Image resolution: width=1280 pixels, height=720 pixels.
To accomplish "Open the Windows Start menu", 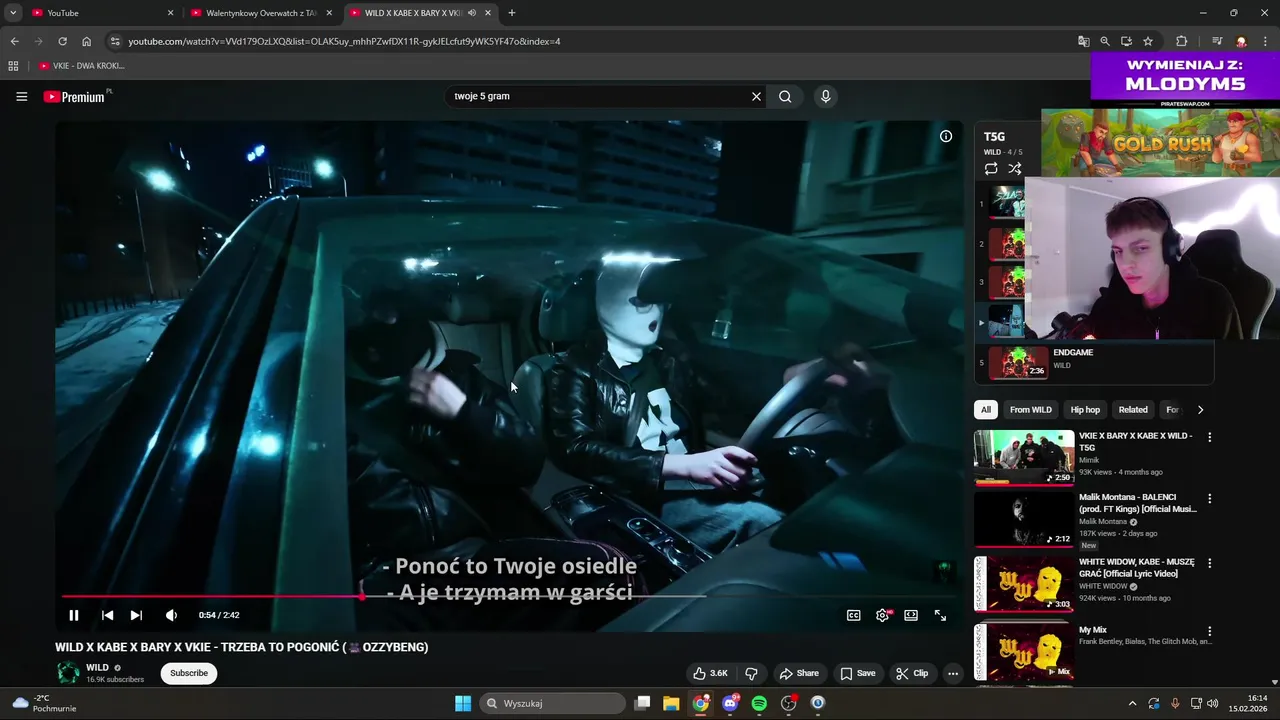I will coord(463,703).
